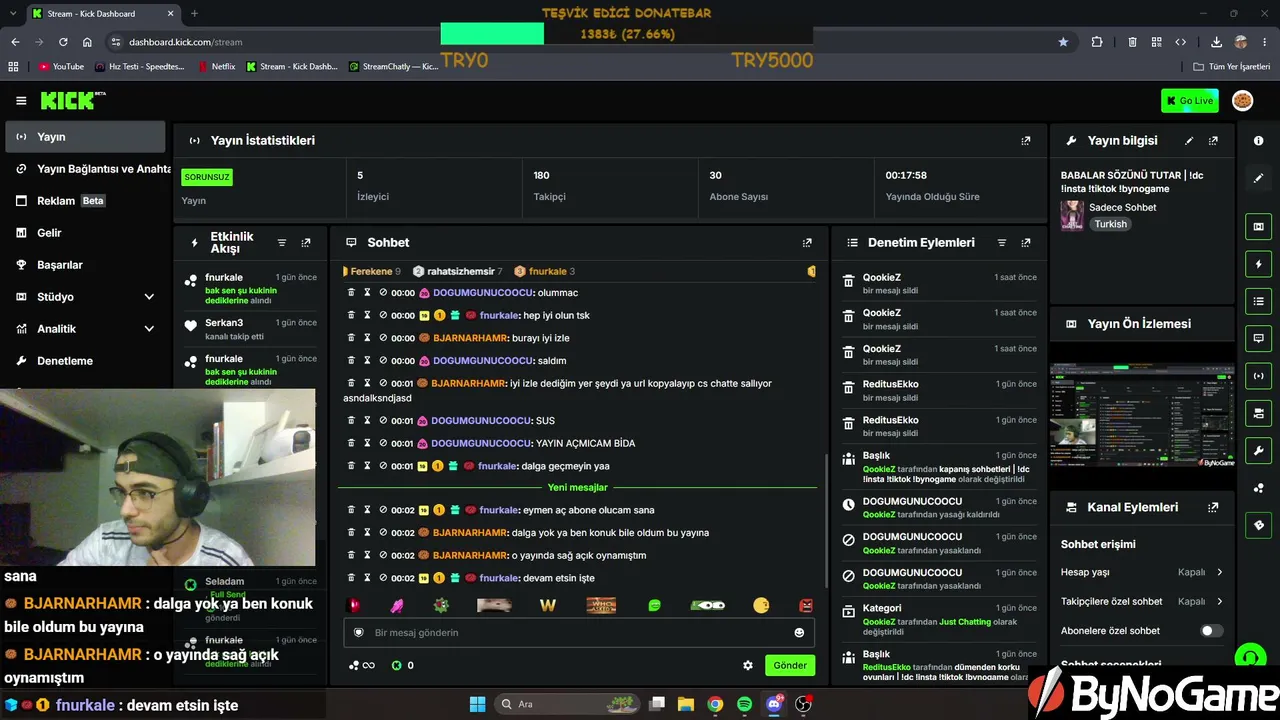Open the Reklam Beta menu item

coord(85,201)
